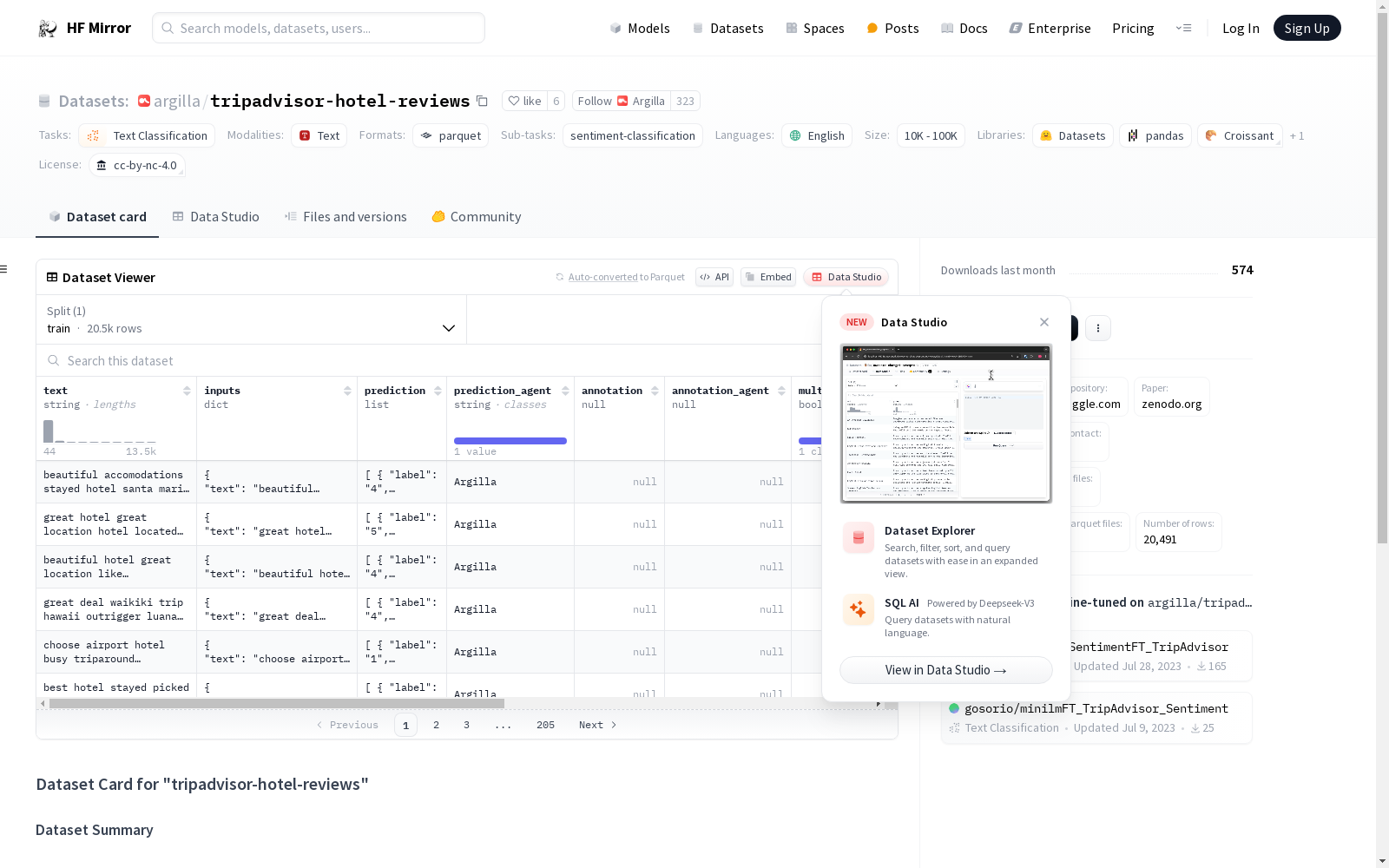Select the pandas library tag
This screenshot has height=868, width=1389.
(1155, 136)
